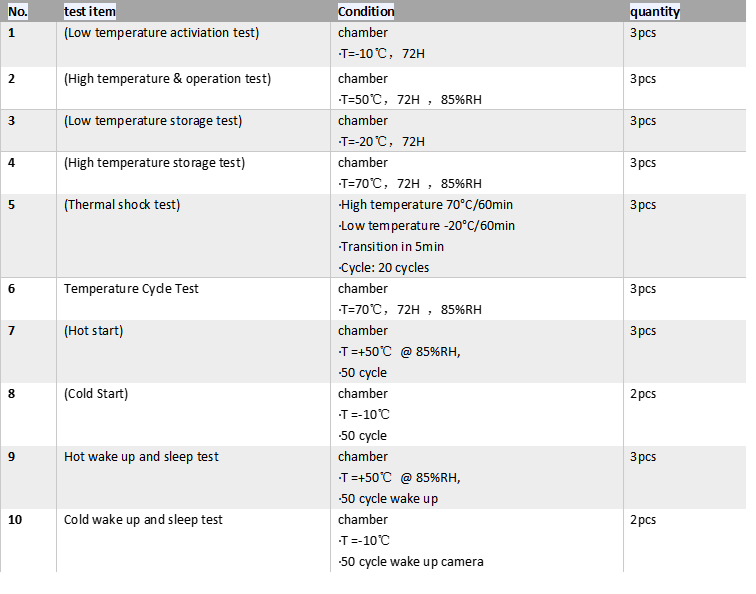Click the 'No.' column header

pos(18,12)
